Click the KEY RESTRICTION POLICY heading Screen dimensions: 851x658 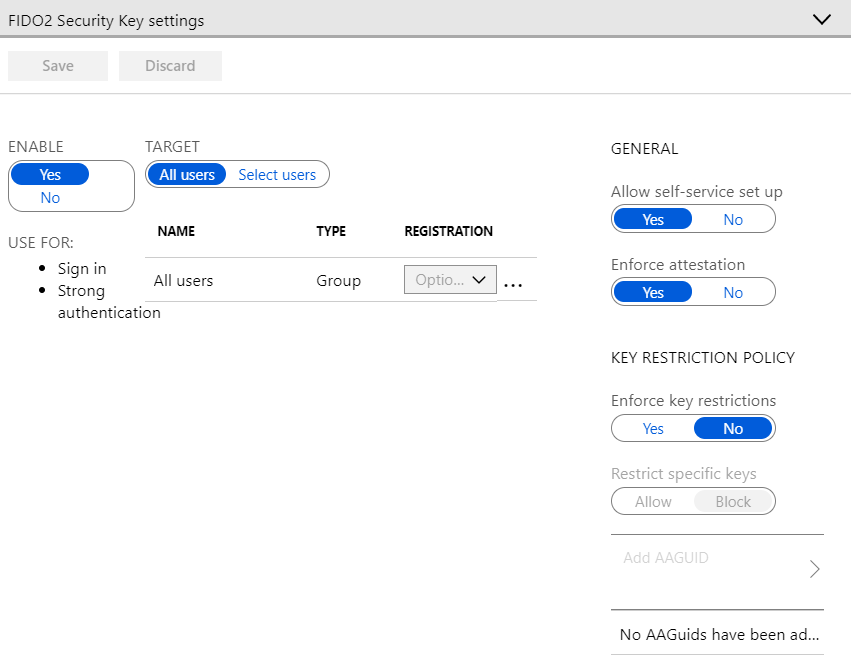(x=703, y=358)
